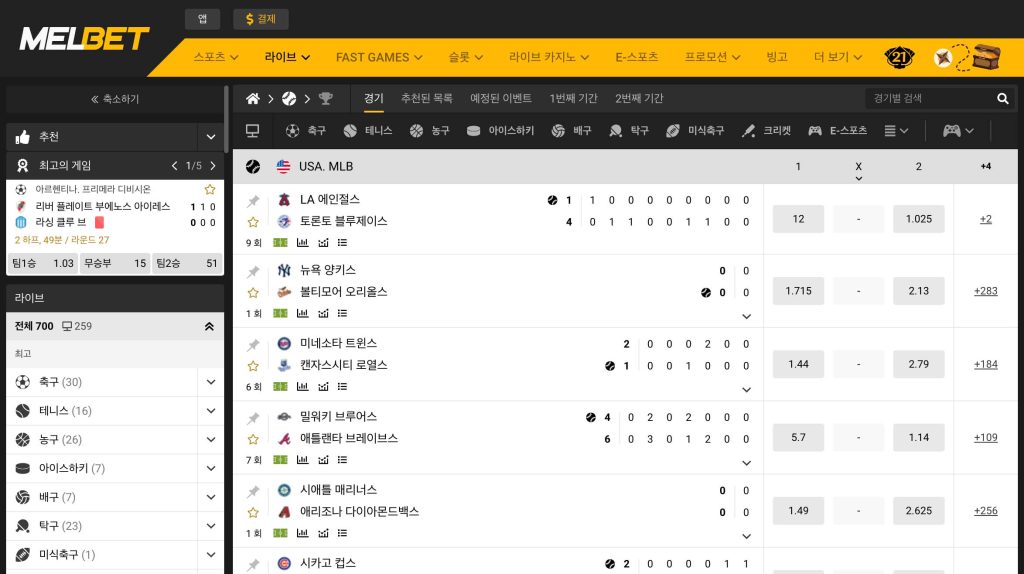Open the 슬롯 menu

[465, 57]
